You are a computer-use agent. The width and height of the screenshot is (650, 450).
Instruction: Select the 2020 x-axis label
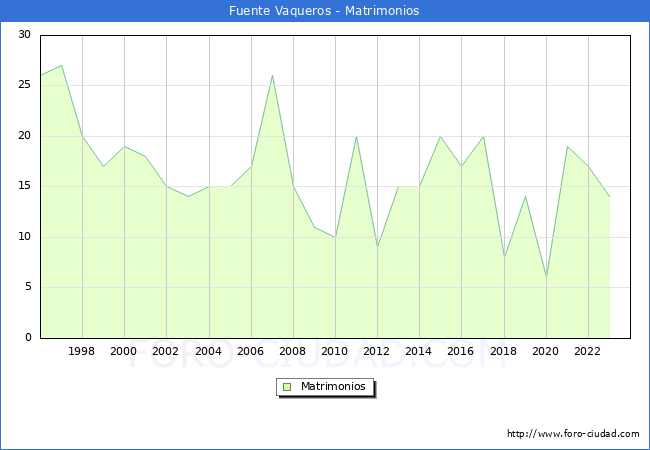click(546, 352)
